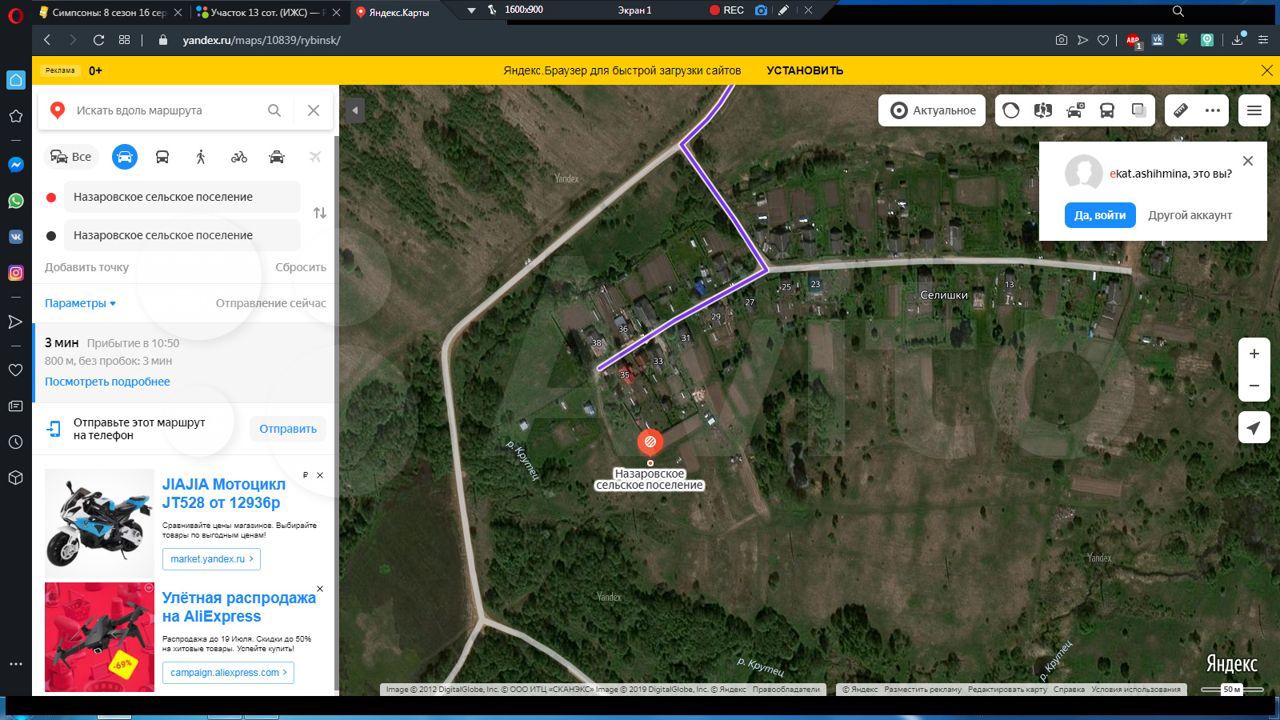Edit the second route point field

click(182, 235)
